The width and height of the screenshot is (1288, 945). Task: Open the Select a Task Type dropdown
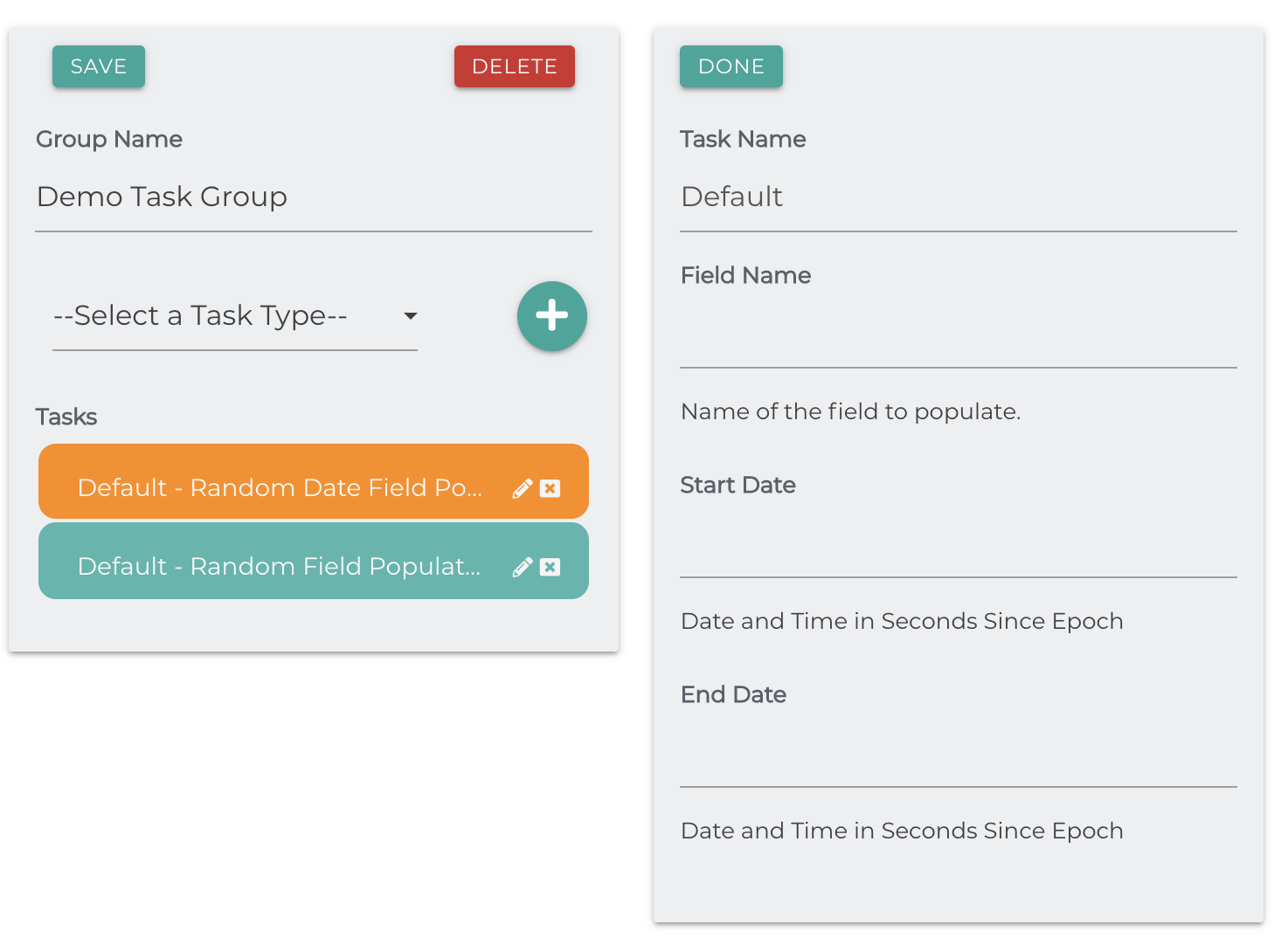click(235, 315)
